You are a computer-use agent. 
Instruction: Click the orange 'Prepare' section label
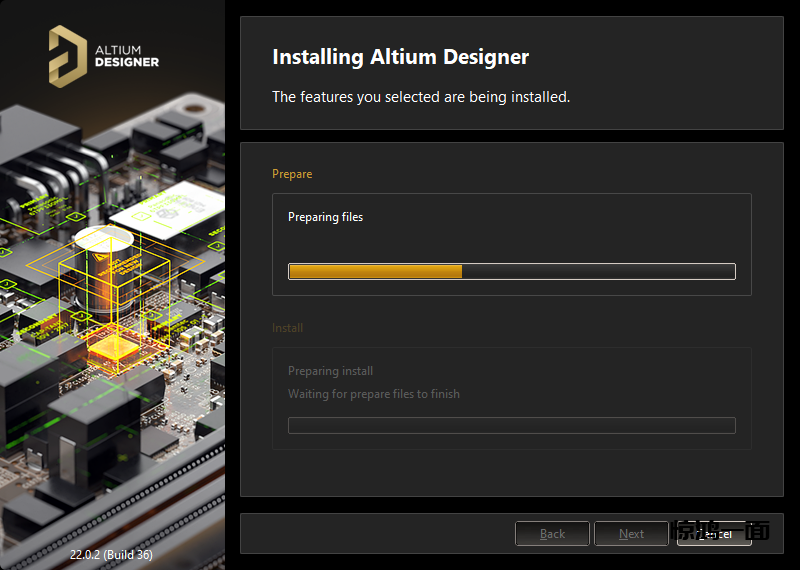pos(292,174)
